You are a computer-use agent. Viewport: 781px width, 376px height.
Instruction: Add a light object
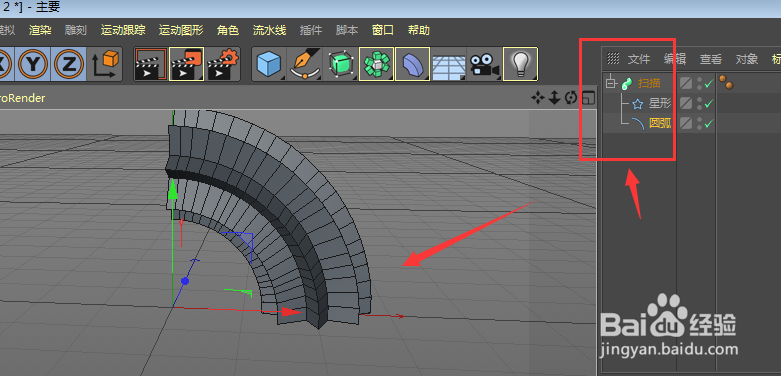521,64
